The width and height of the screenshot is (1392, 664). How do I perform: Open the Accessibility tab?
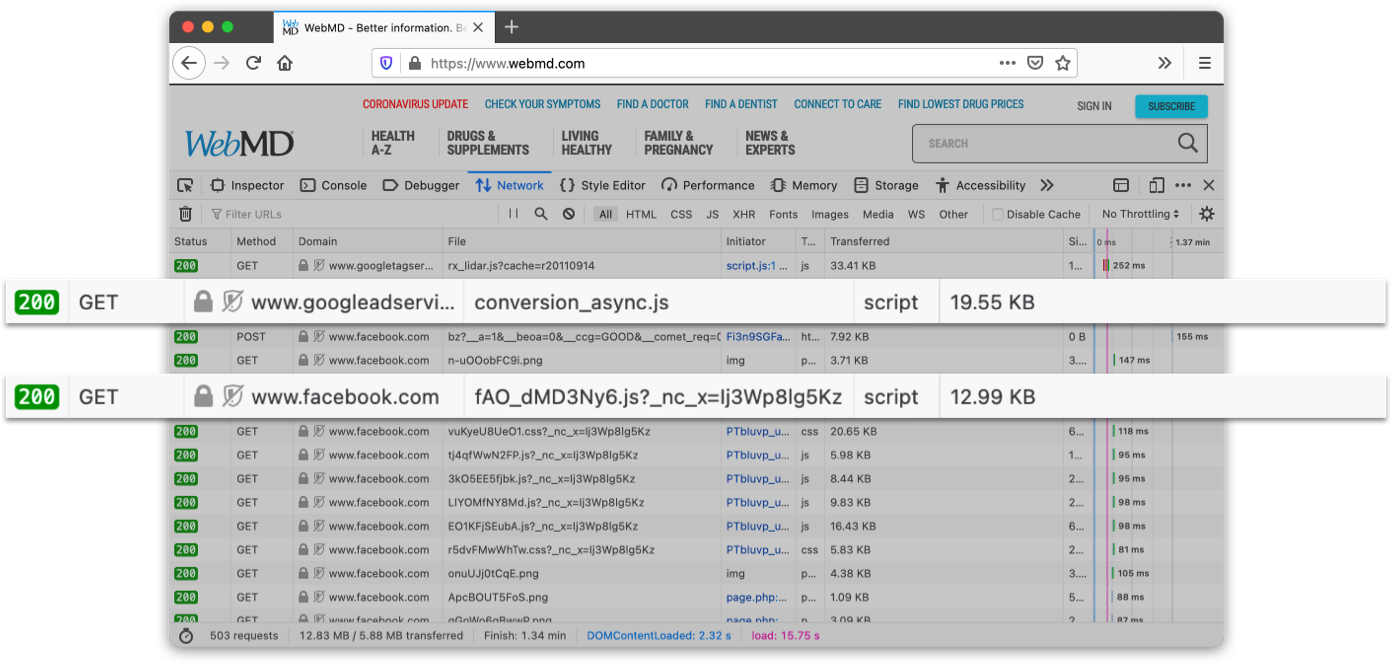coord(981,185)
